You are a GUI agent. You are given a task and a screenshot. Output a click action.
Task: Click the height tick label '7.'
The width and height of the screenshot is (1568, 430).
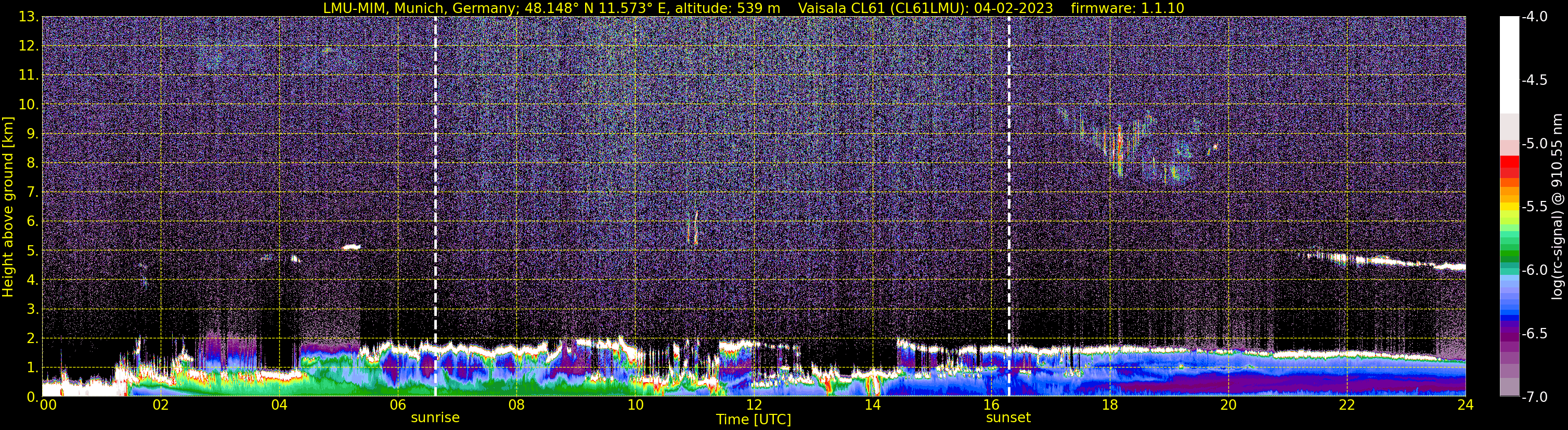point(32,193)
